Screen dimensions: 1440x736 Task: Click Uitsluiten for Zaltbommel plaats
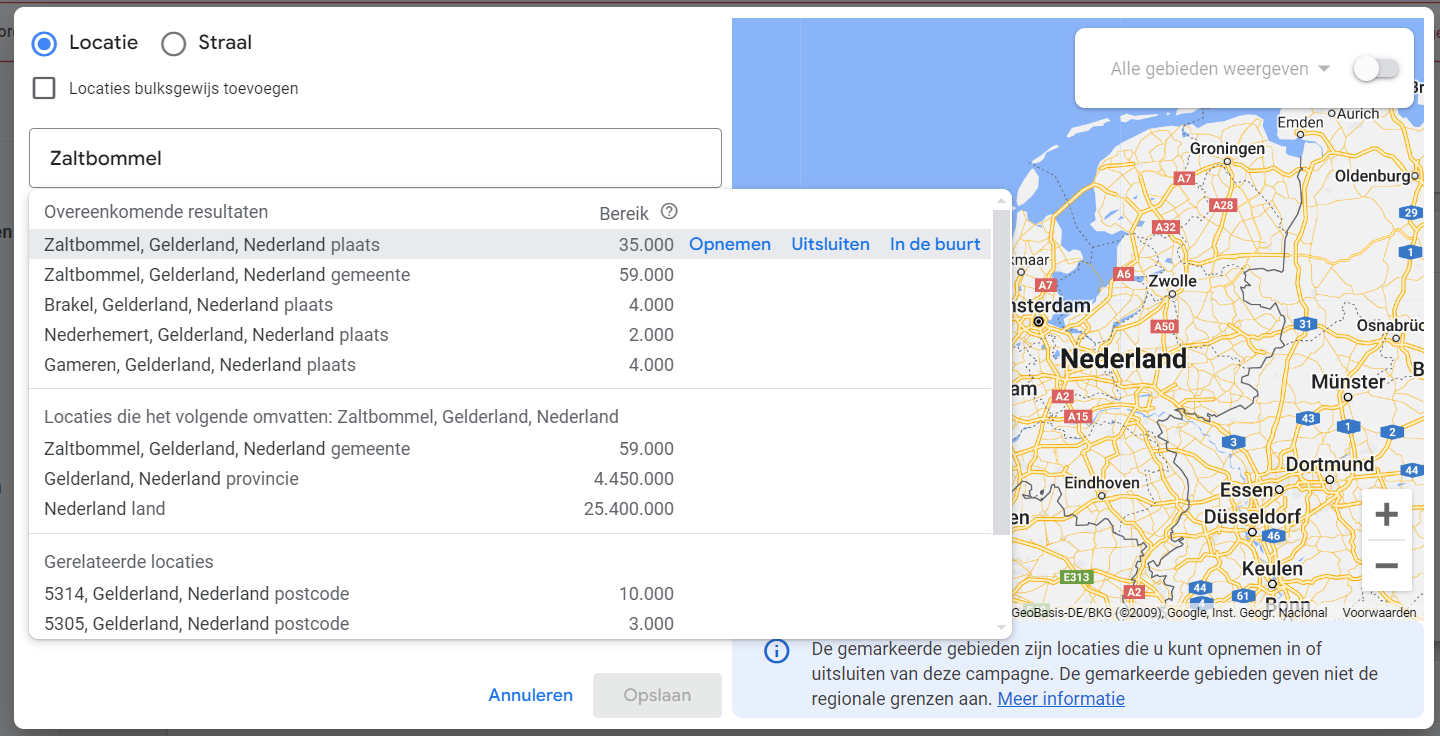(830, 245)
